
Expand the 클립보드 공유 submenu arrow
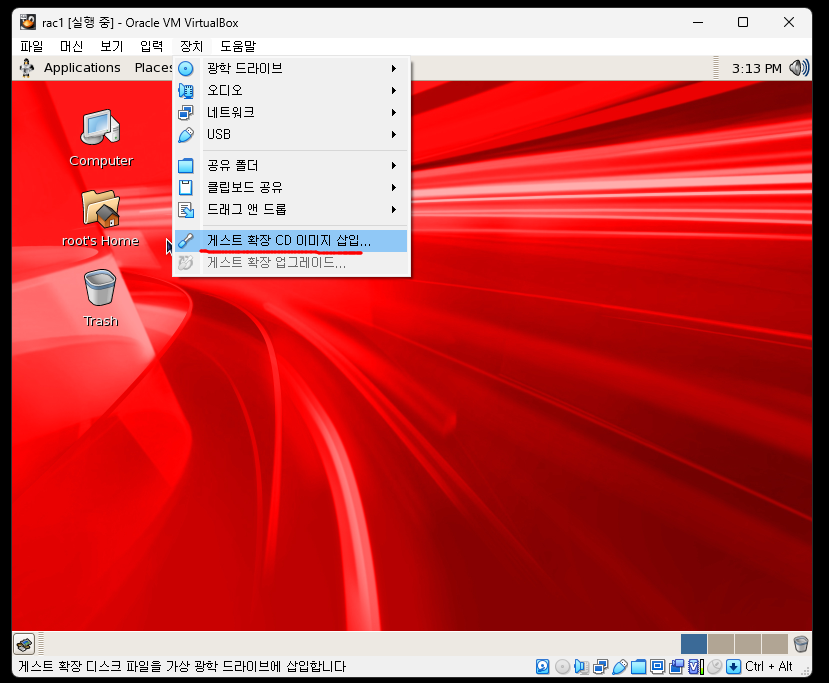[x=394, y=188]
